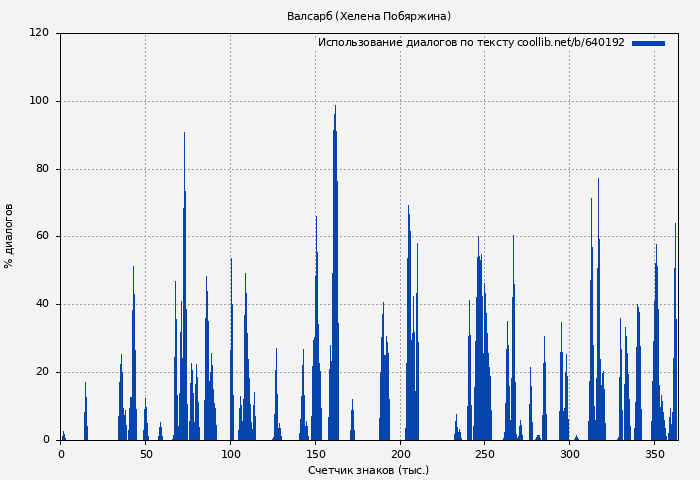Image resolution: width=700 pixels, height=480 pixels.
Task: Click the x-axis tick label 50
Action: point(146,454)
